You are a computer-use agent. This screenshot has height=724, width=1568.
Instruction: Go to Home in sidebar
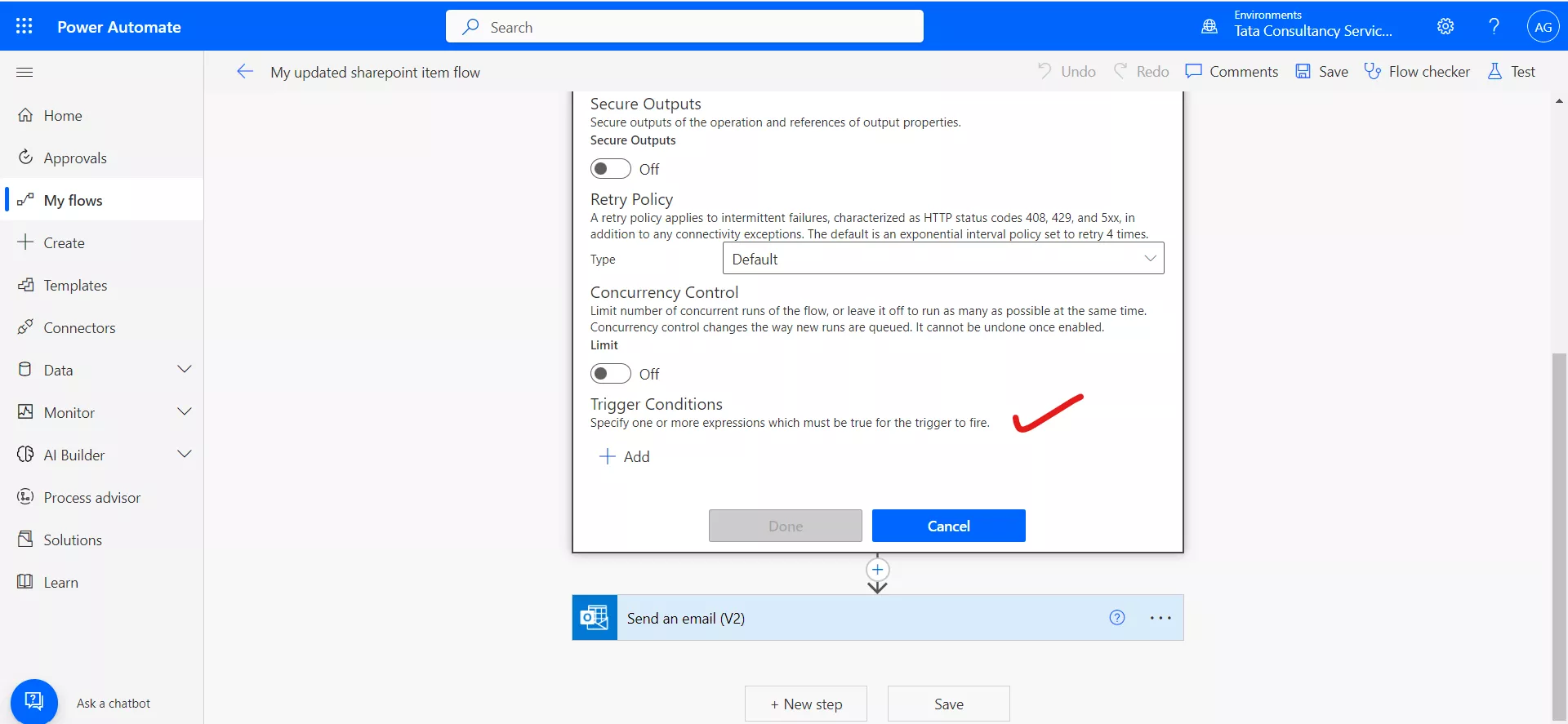[101, 116]
